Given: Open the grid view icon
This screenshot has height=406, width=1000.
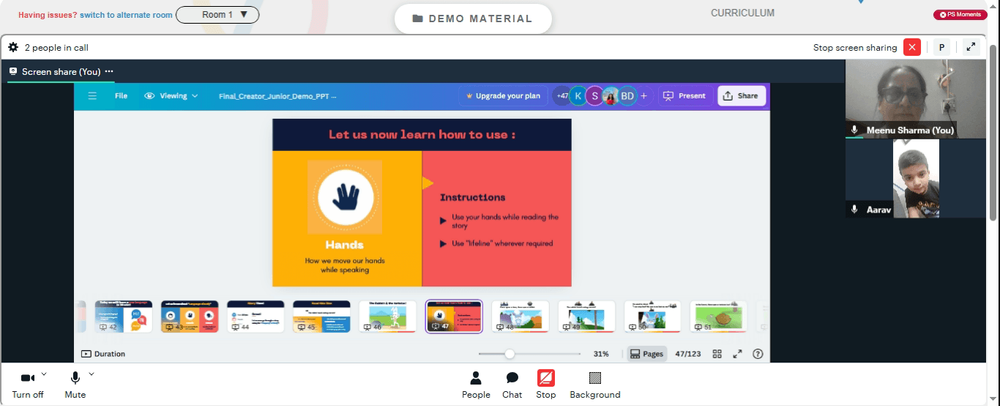Looking at the screenshot, I should (717, 354).
